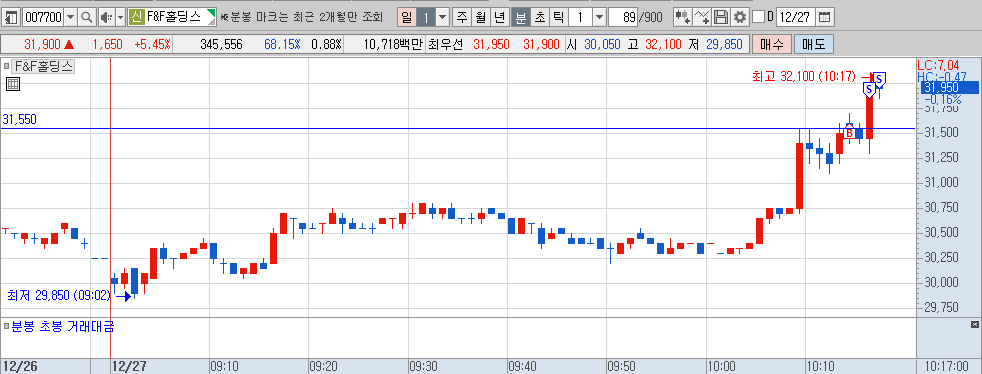Click the add line indicator icon

pos(703,17)
